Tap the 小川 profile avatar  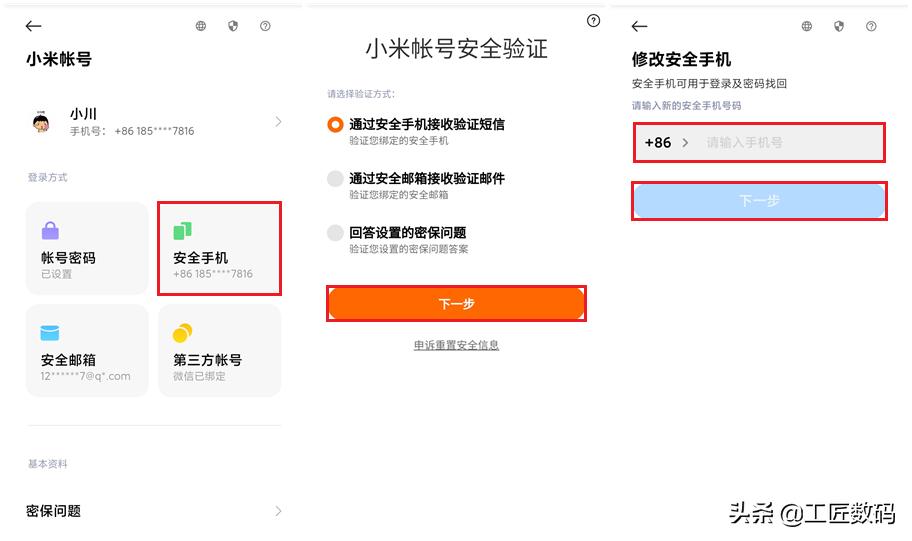pyautogui.click(x=41, y=122)
